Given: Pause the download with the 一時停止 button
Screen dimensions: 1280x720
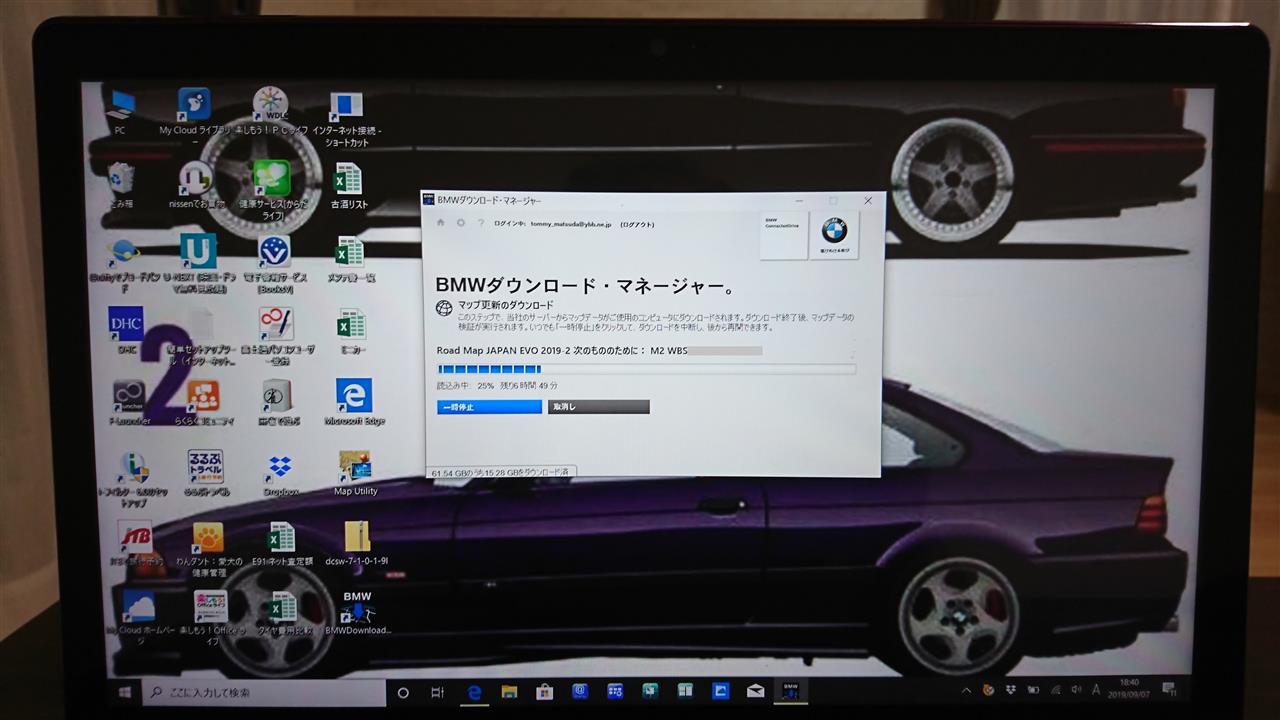Looking at the screenshot, I should coord(489,407).
